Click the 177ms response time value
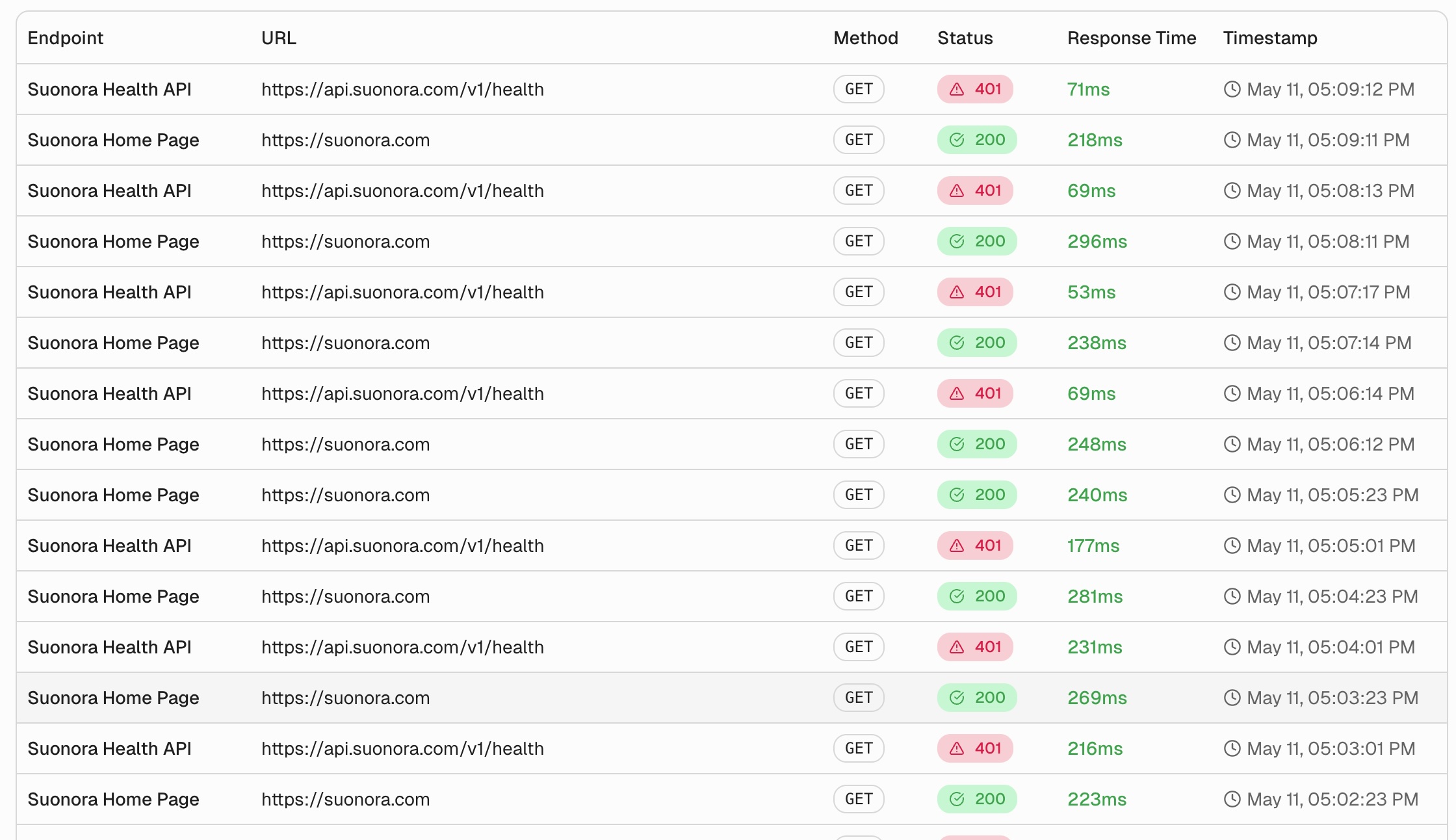Screen dimensions: 1456x840 1093,545
